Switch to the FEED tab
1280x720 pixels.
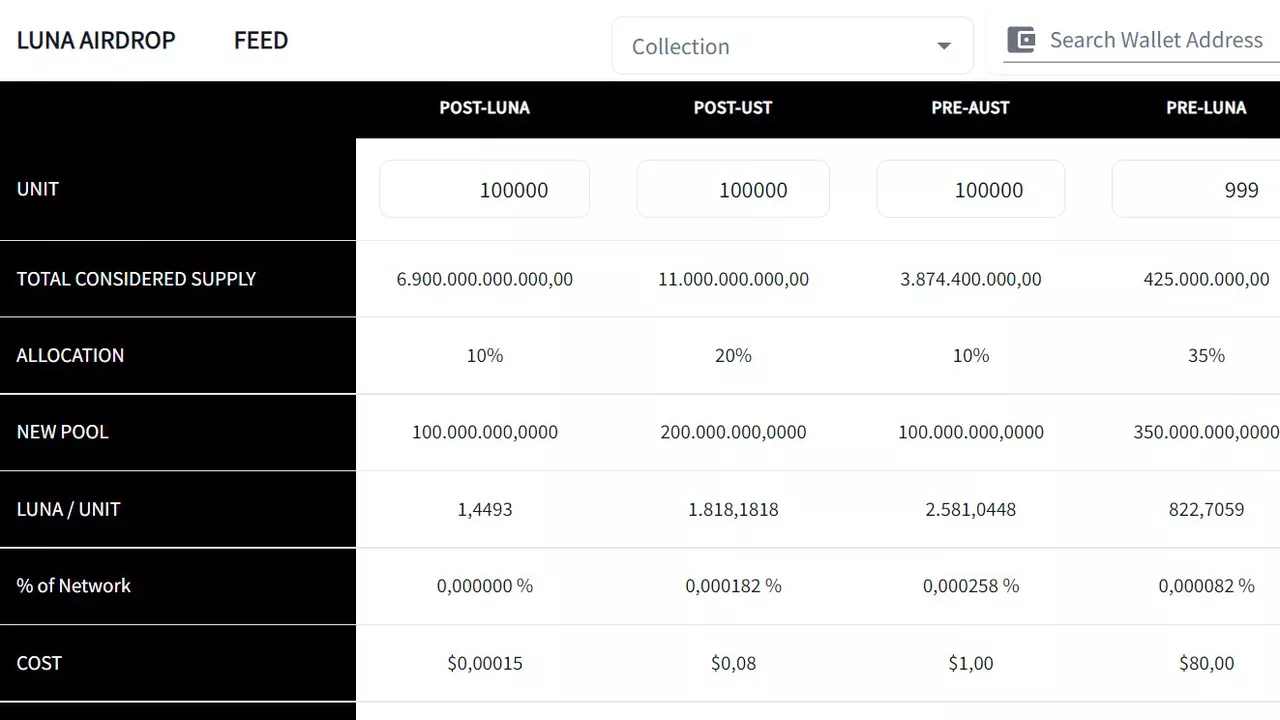pos(261,40)
